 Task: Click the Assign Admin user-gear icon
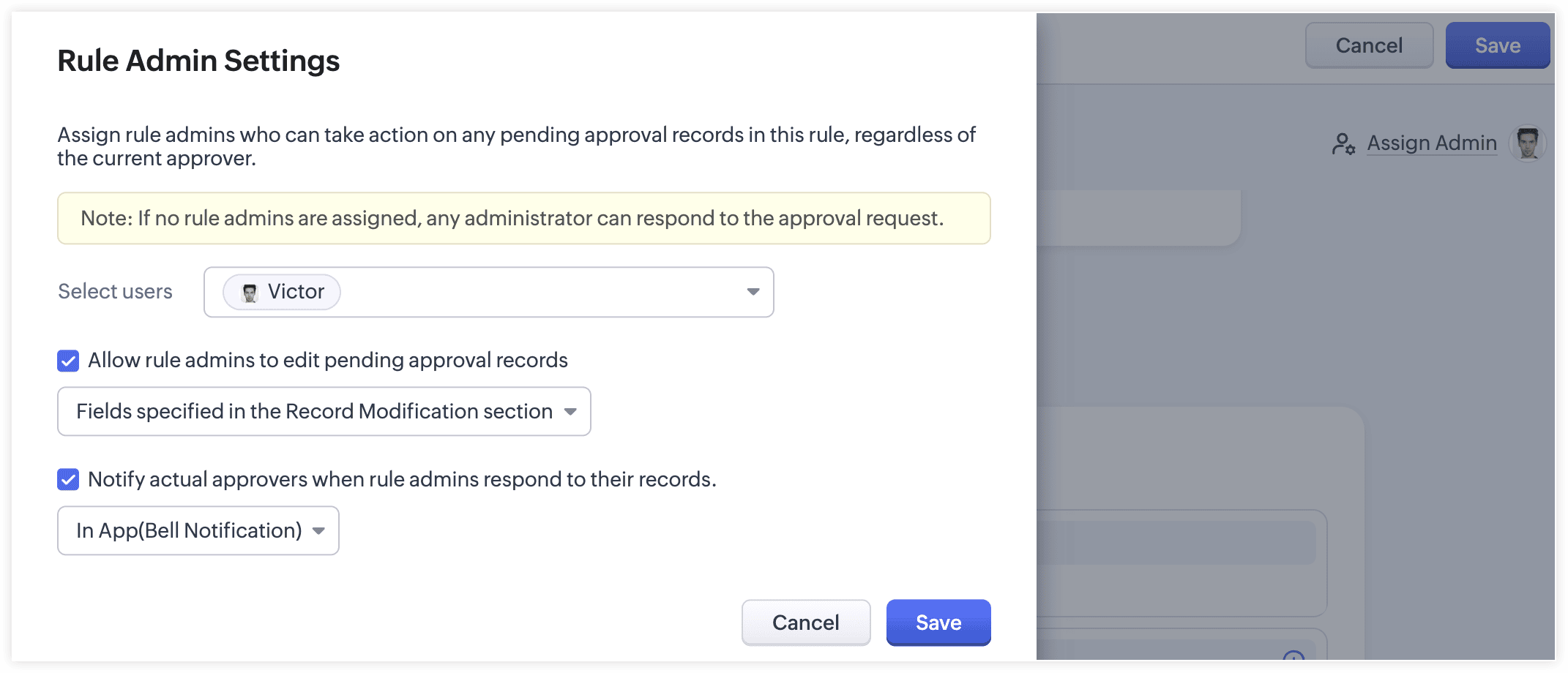[1343, 143]
